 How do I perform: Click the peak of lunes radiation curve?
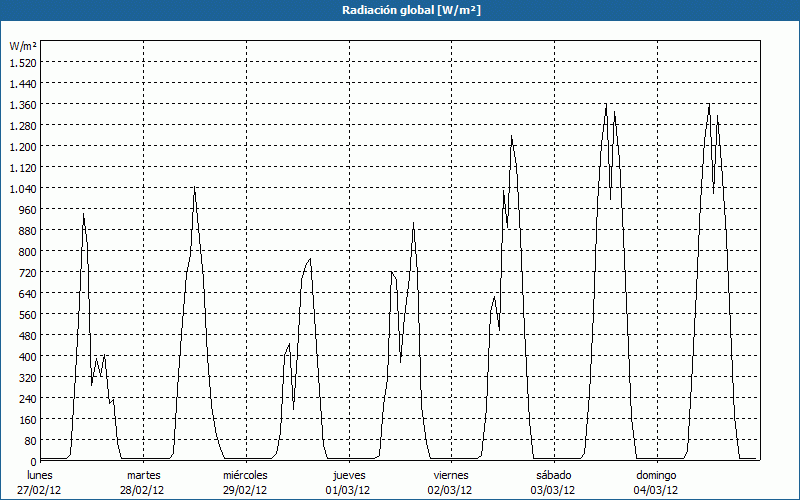coord(83,215)
